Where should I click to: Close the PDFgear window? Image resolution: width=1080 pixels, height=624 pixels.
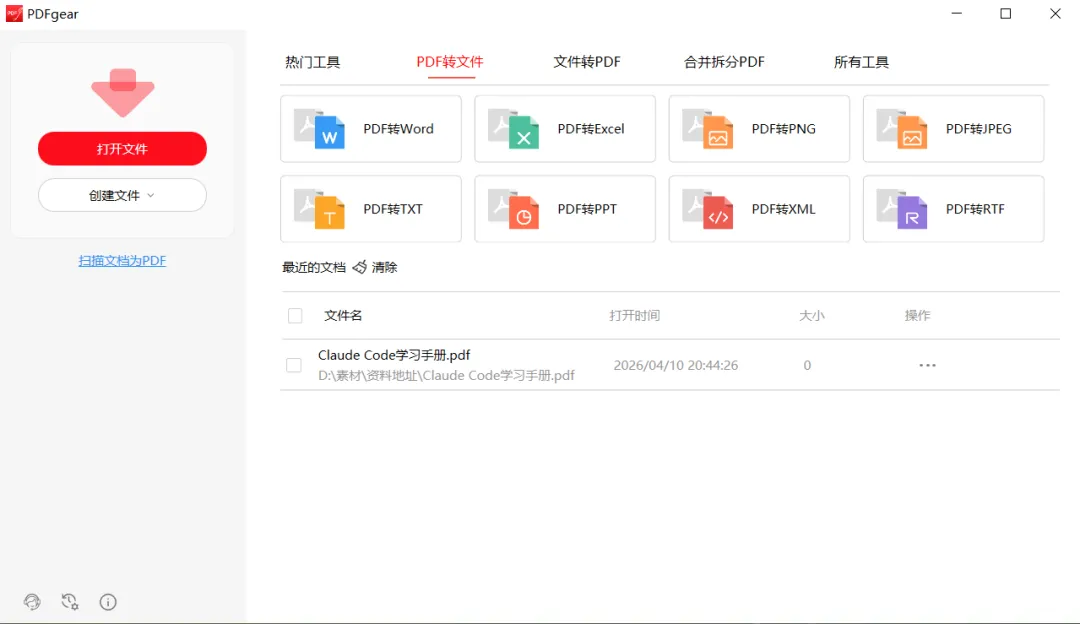[1055, 14]
